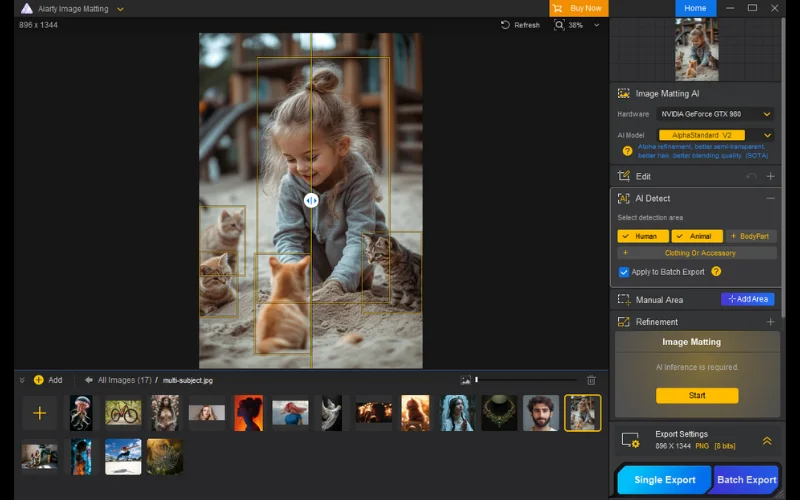Click the trash icon in image strip
800x500 pixels.
[x=591, y=380]
